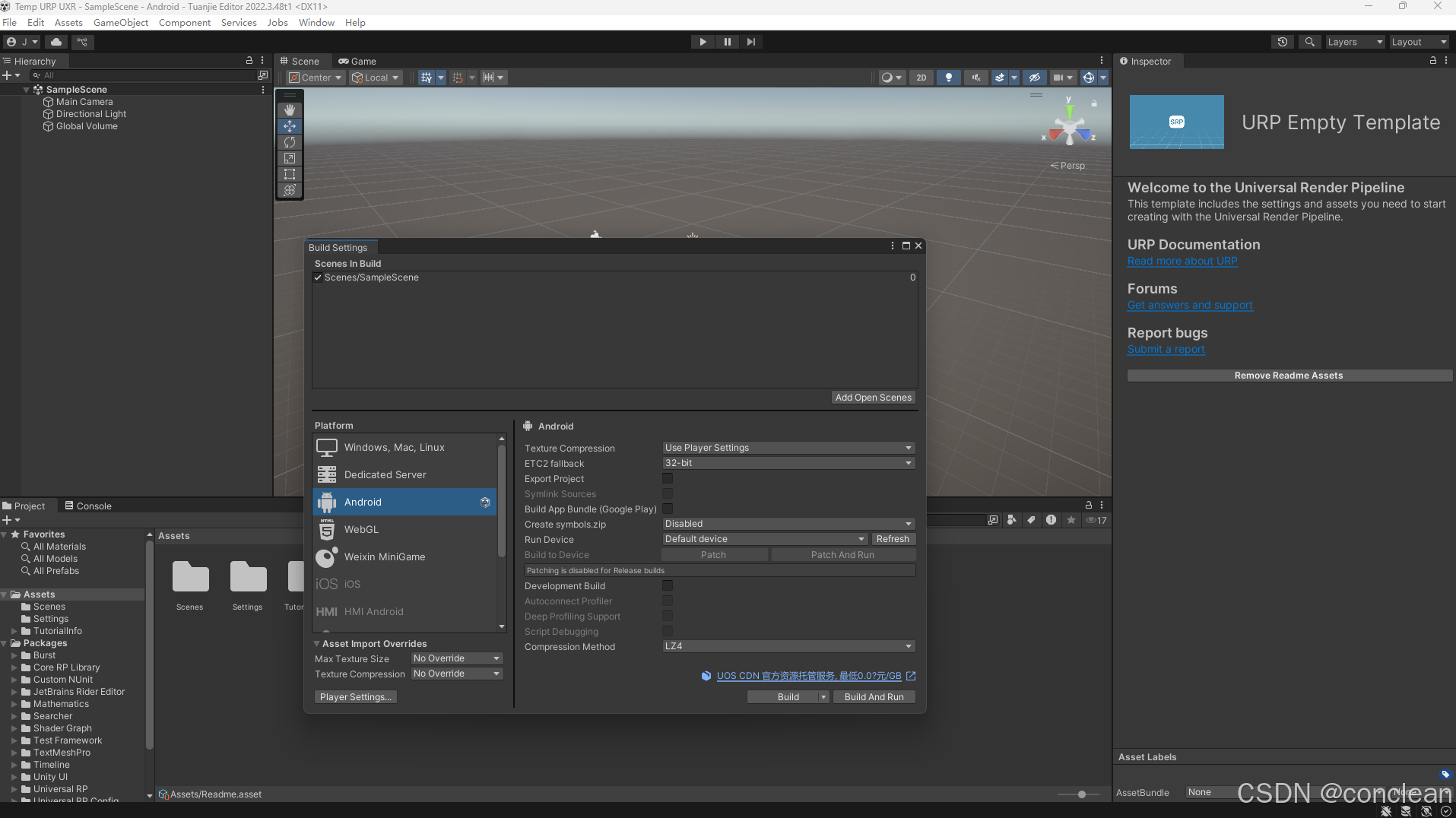This screenshot has width=1456, height=818.
Task: Open Layout dropdown in toolbar
Action: coord(1419,42)
